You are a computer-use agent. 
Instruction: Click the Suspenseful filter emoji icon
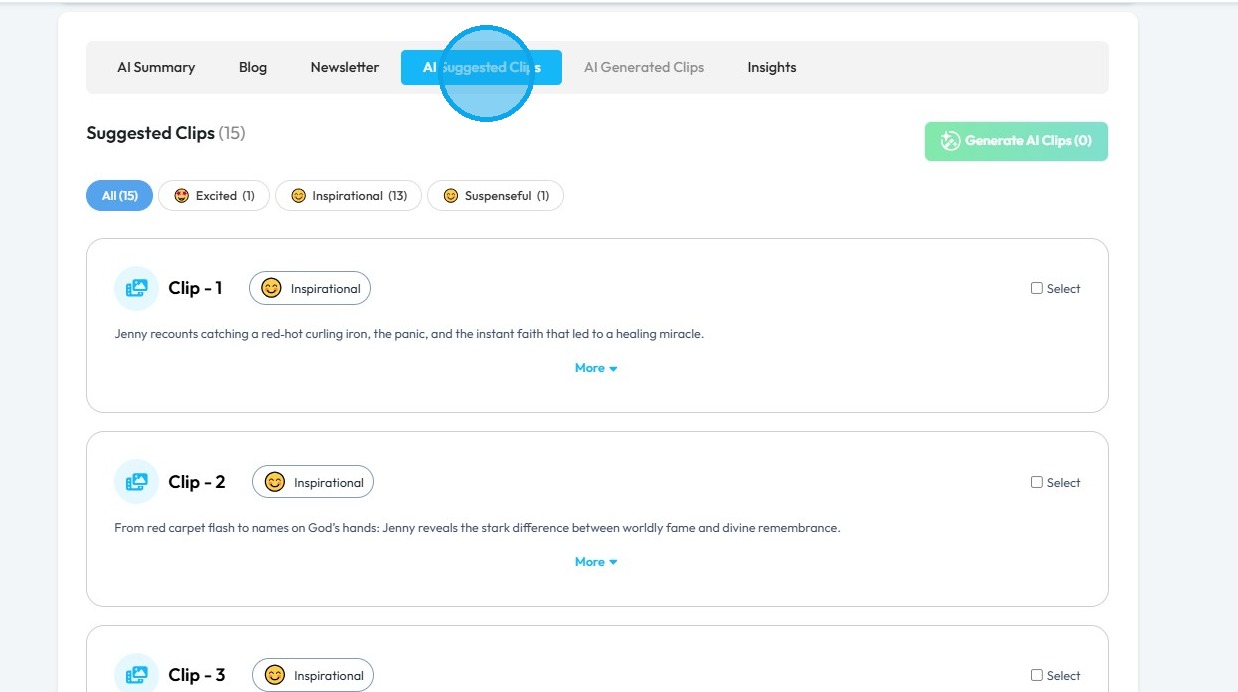point(450,196)
